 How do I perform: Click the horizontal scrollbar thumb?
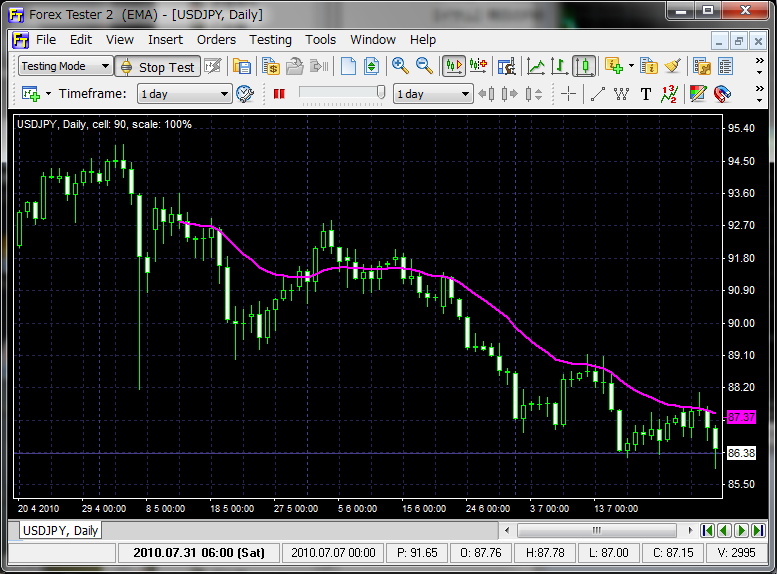pos(597,530)
